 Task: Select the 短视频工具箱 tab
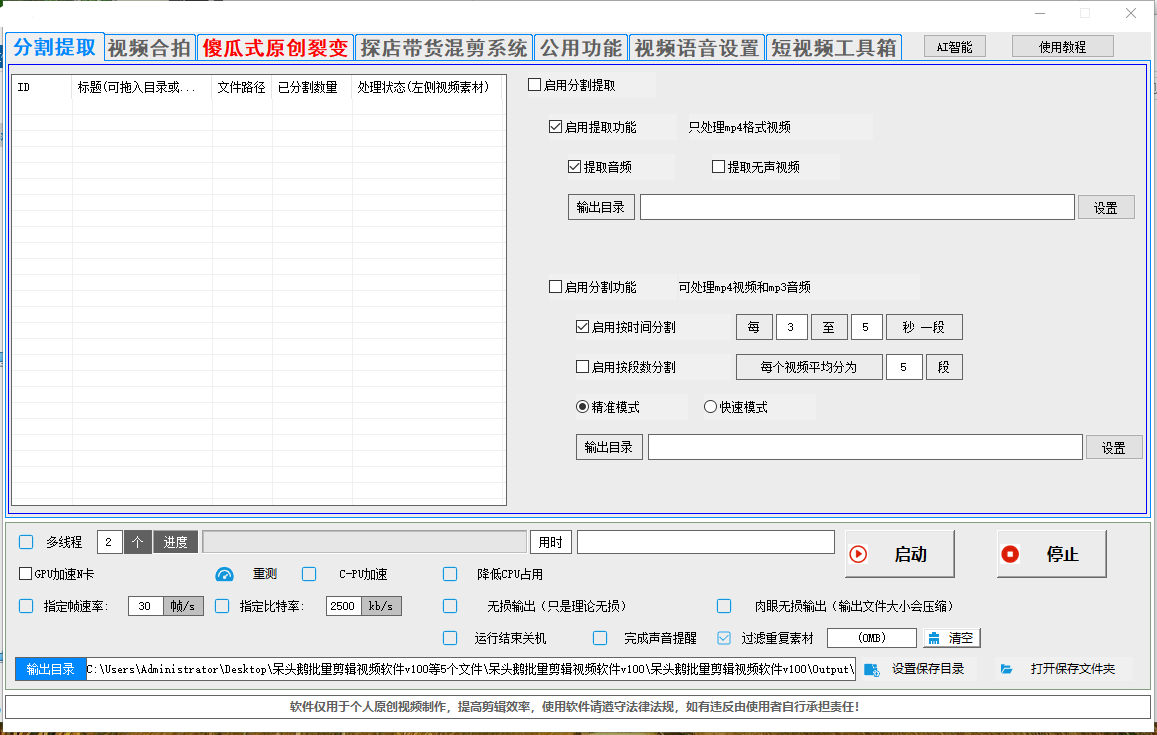pyautogui.click(x=833, y=45)
